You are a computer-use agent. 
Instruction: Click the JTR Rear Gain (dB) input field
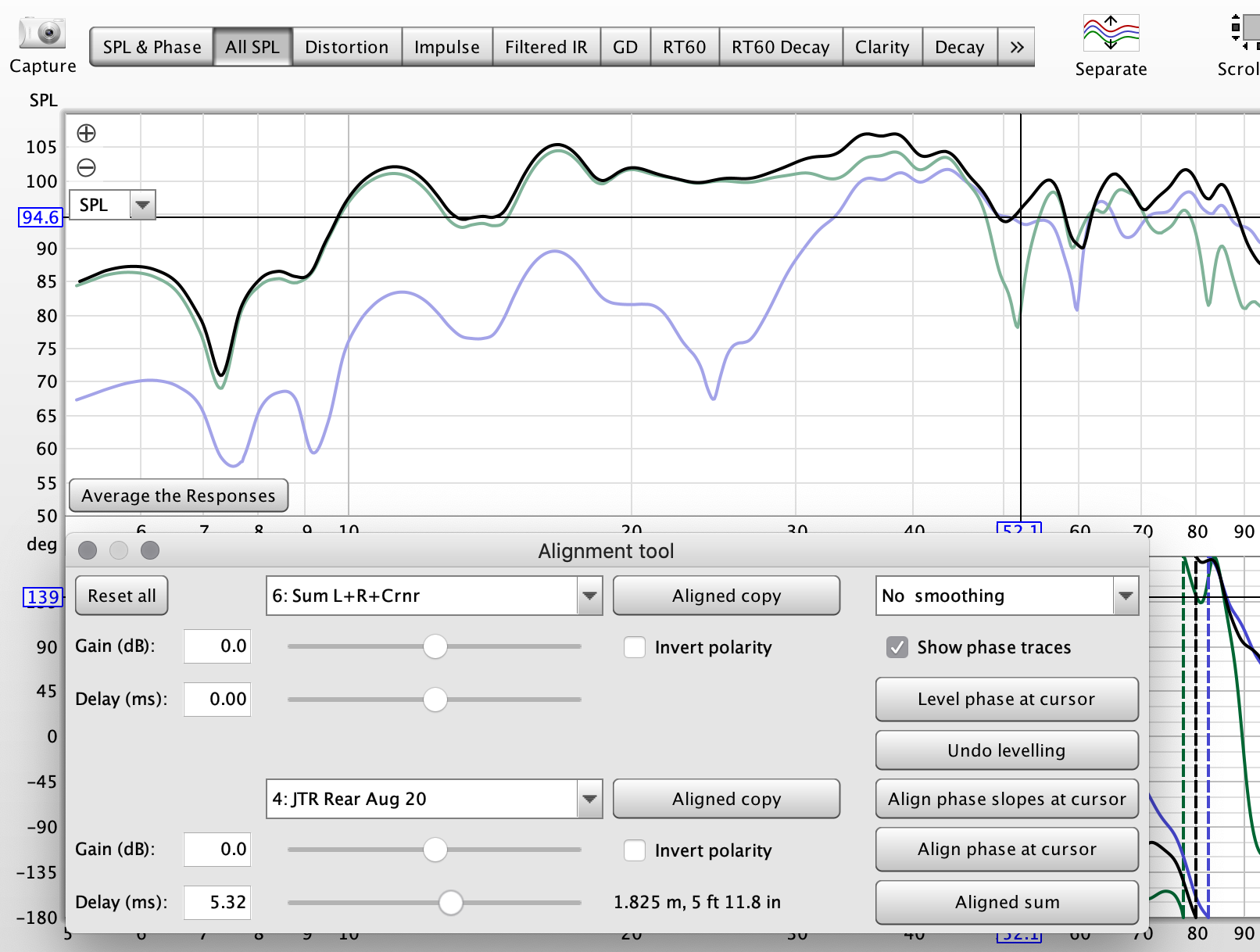217,850
